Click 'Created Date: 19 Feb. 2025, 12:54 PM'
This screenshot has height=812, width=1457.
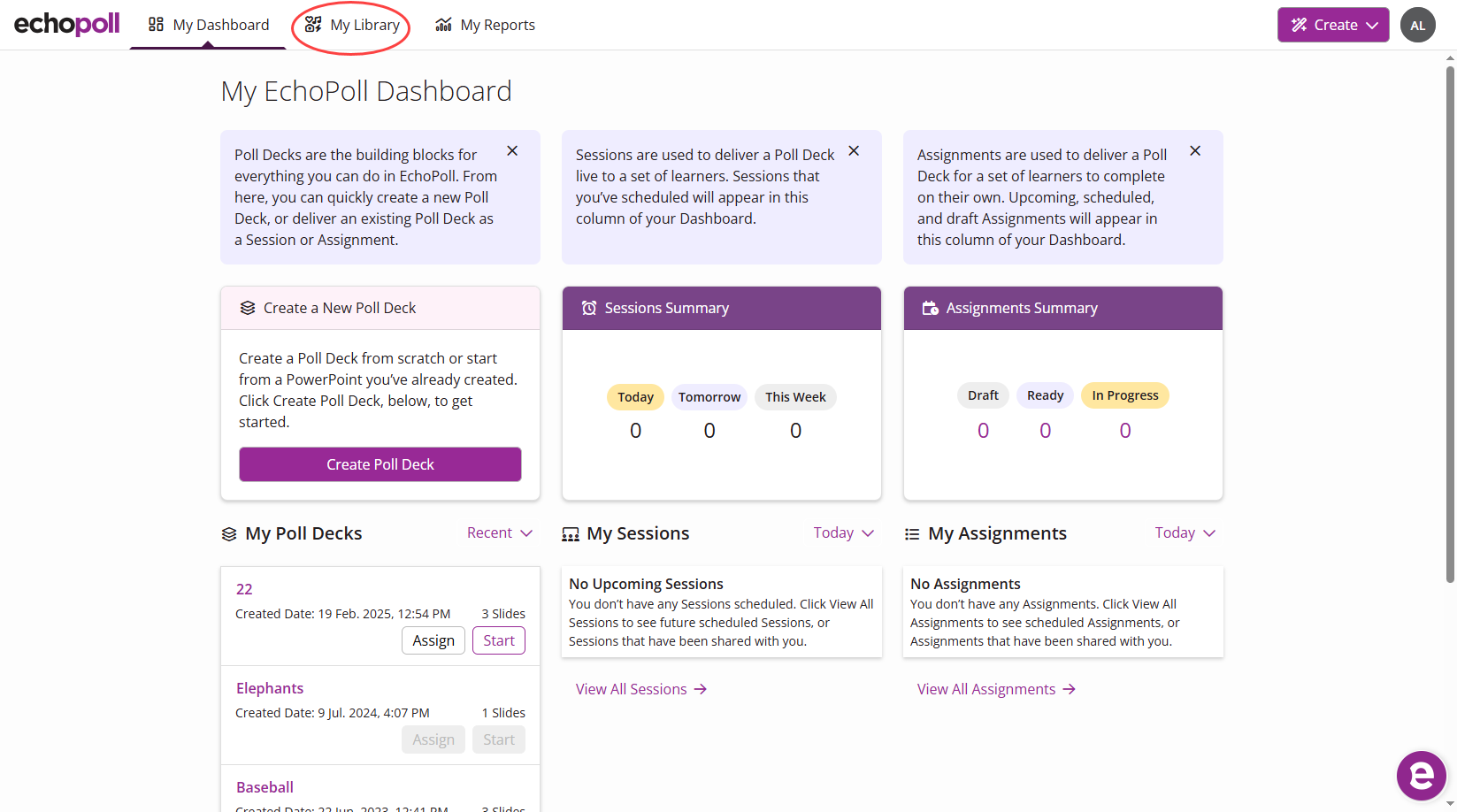coord(343,614)
